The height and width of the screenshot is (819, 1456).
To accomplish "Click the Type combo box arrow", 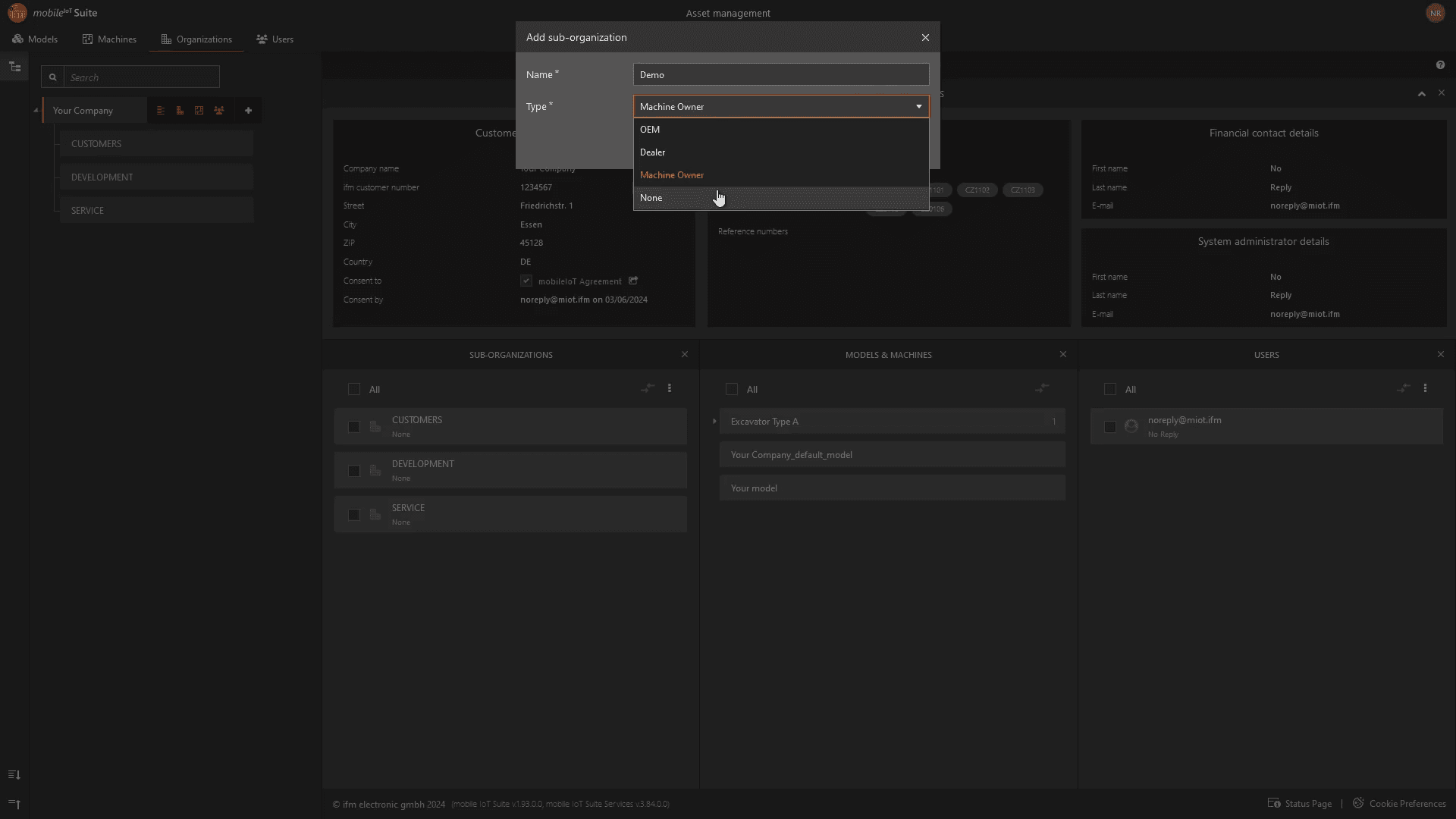I will [918, 107].
